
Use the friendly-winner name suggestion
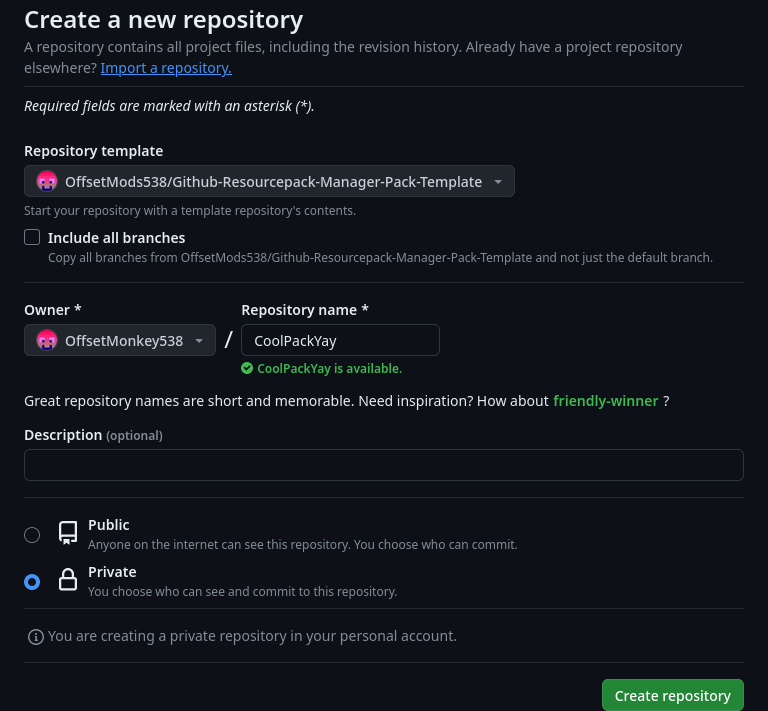coord(605,401)
